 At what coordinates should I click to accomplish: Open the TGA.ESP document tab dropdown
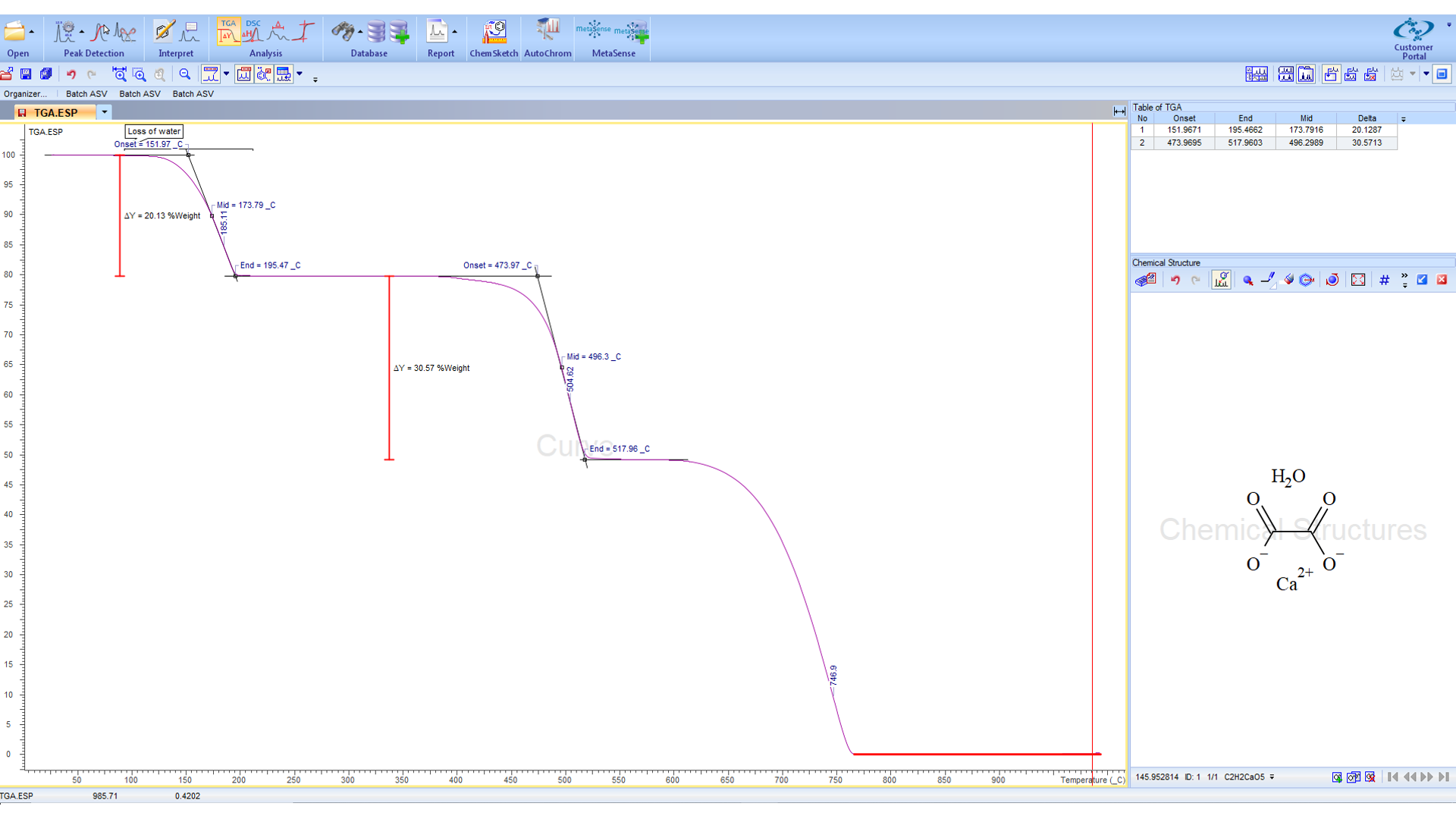[105, 112]
